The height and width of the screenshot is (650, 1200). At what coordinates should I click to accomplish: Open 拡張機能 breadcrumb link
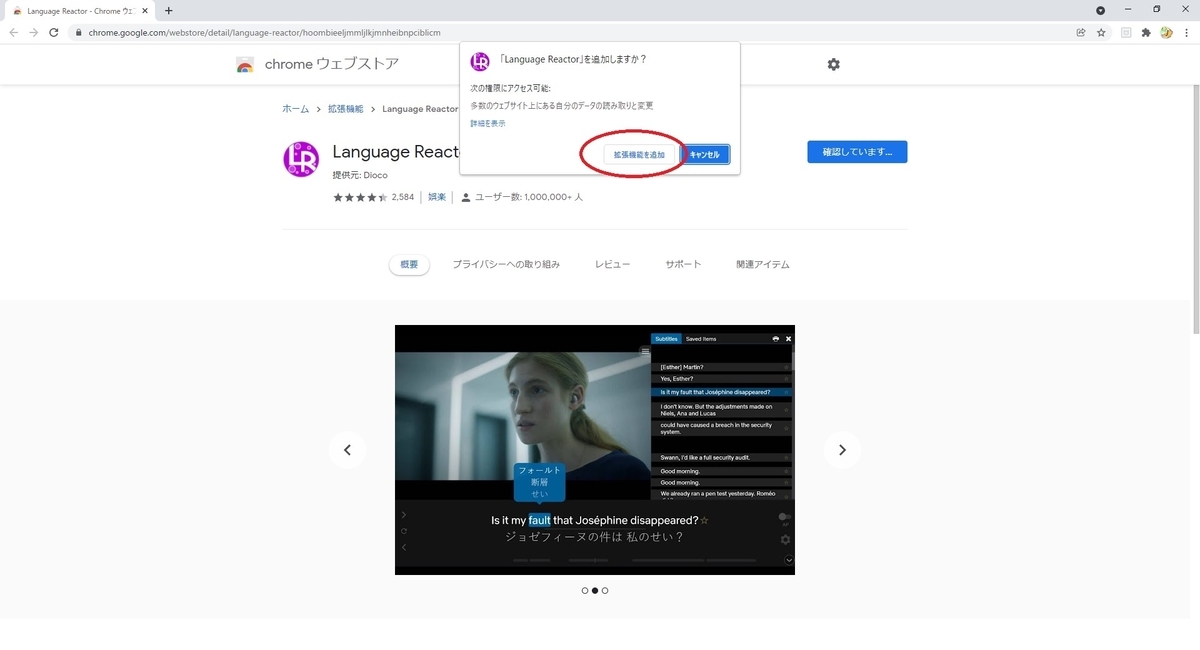point(346,109)
